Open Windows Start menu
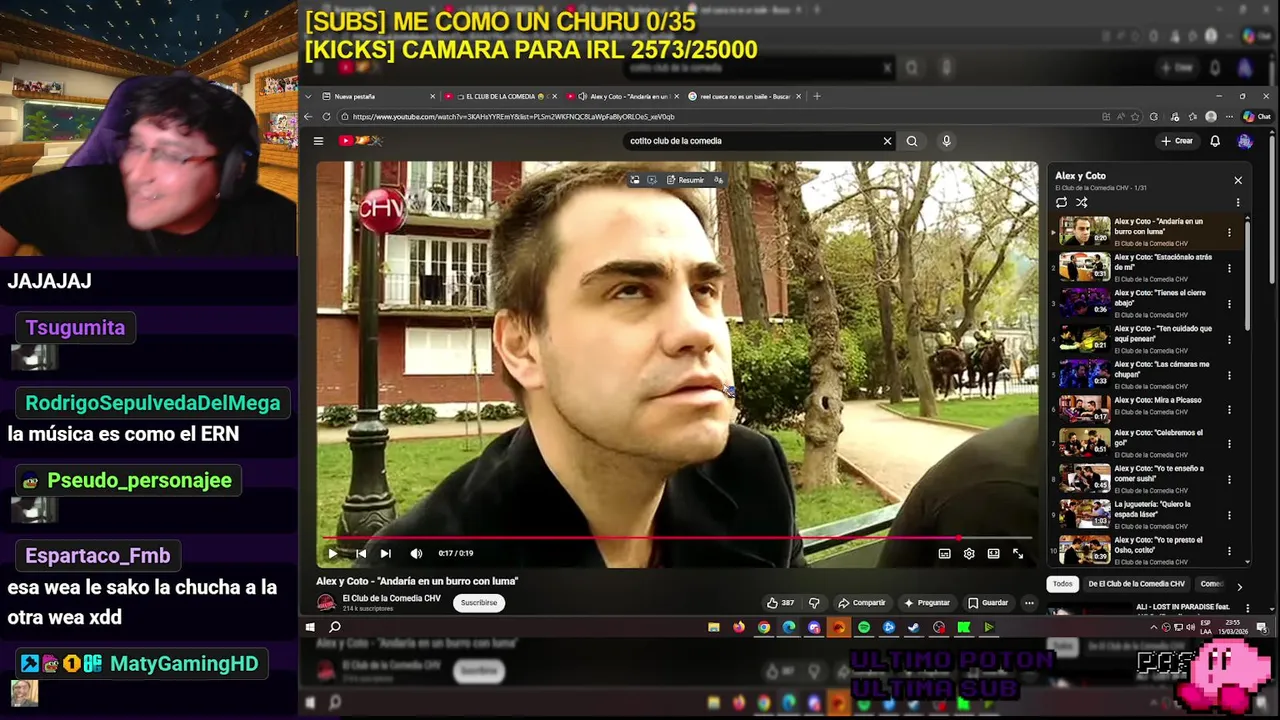This screenshot has height=720, width=1280. click(x=310, y=627)
